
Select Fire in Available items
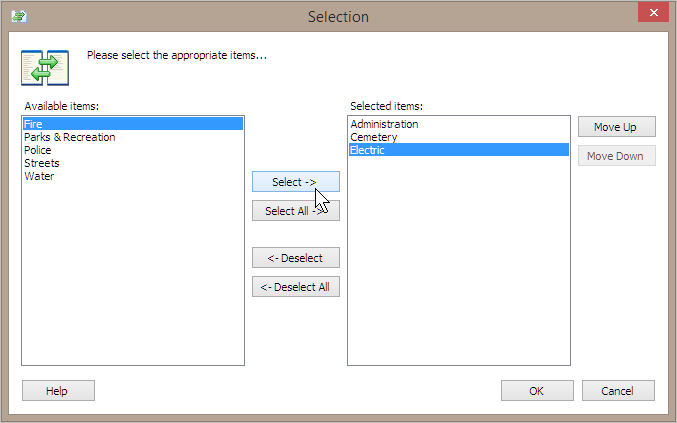(133, 124)
